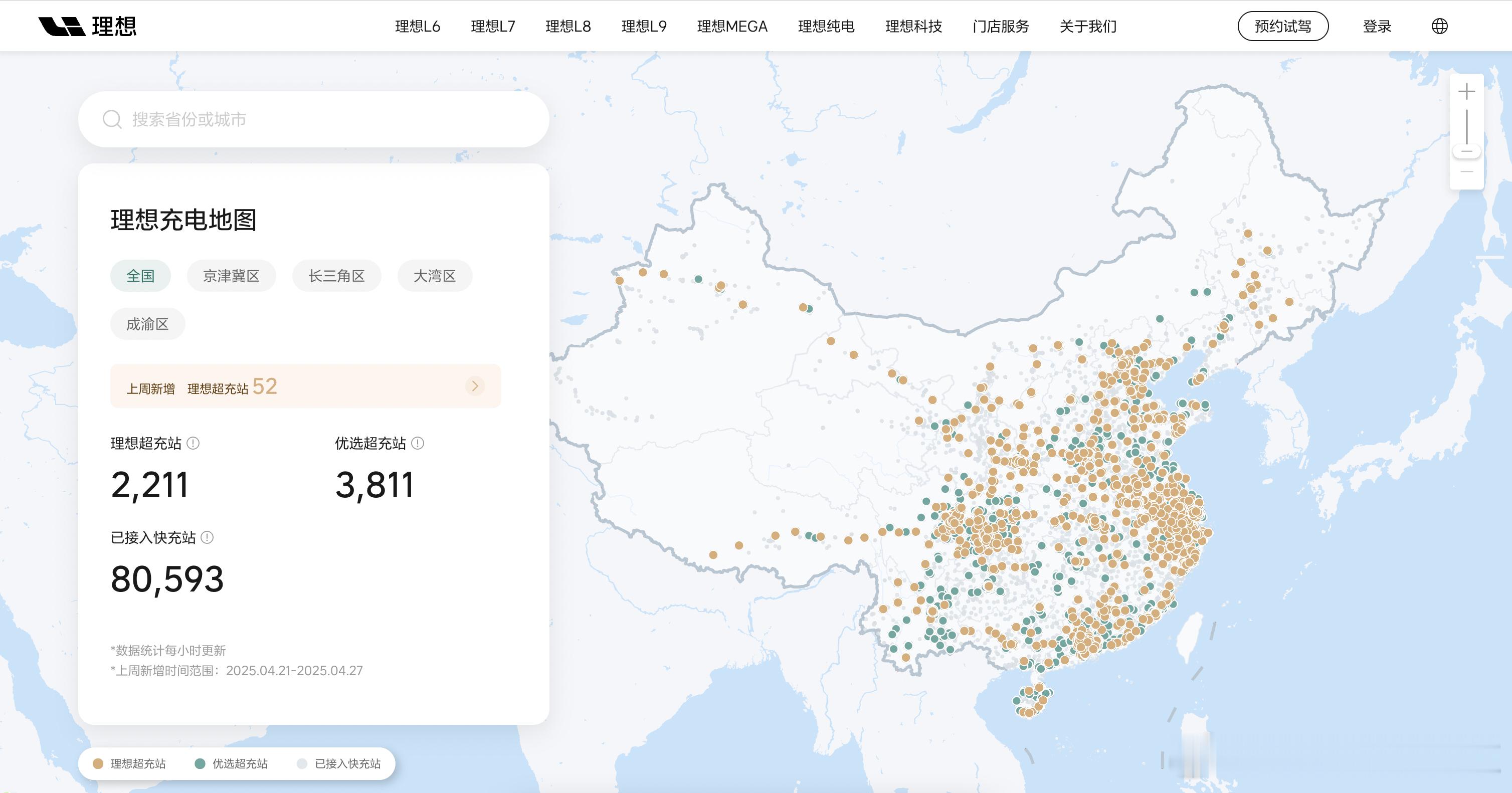Open the 理想L6 menu
Screen dimensions: 1512x793
pyautogui.click(x=417, y=27)
